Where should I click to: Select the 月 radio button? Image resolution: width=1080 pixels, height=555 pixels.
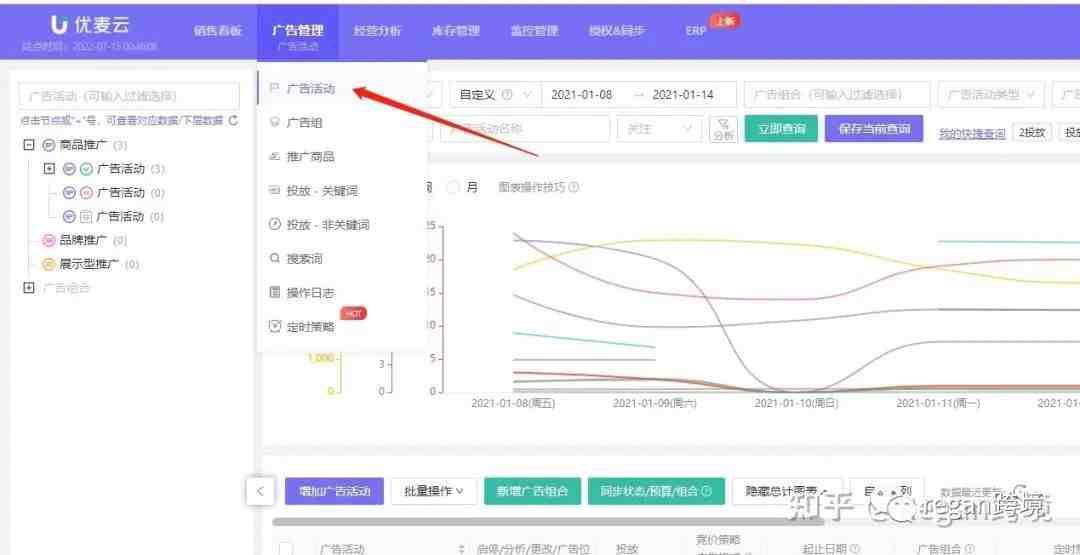click(x=453, y=187)
